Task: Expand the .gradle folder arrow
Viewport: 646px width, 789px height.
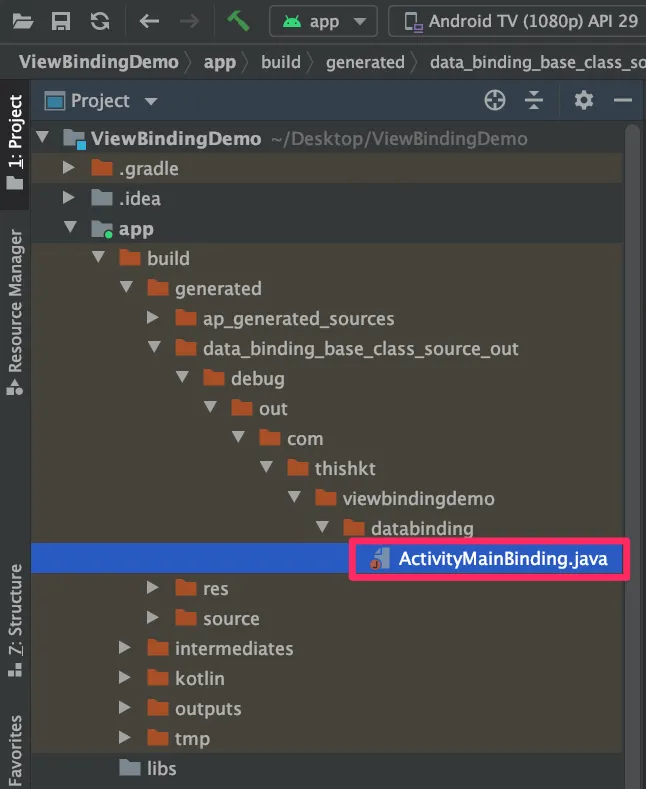Action: [x=68, y=168]
